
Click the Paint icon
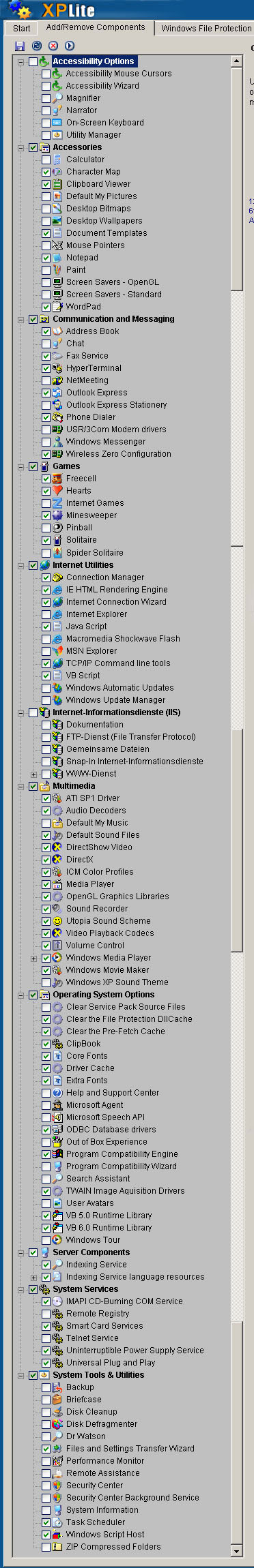[x=58, y=270]
